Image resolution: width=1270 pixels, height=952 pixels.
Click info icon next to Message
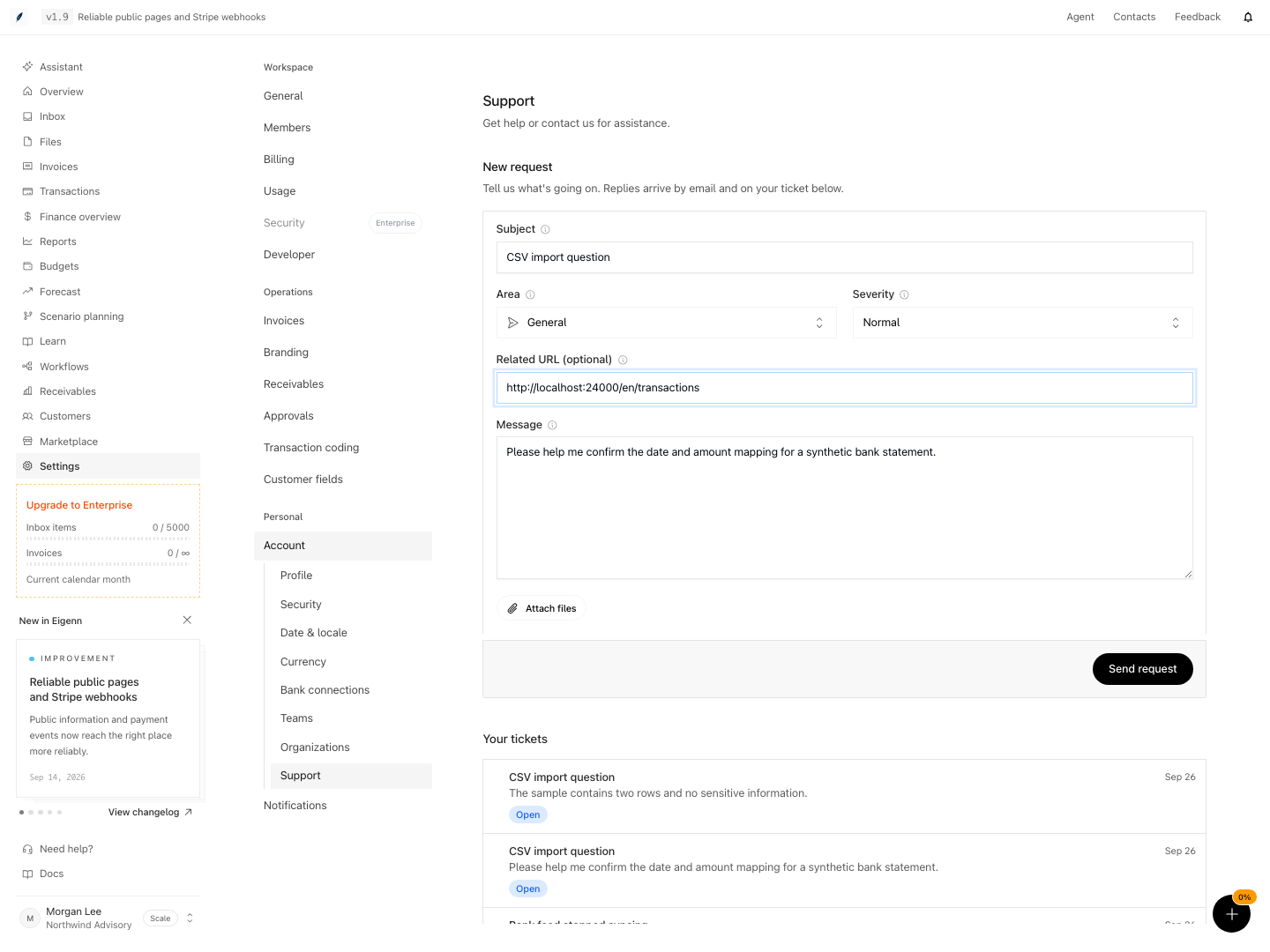(552, 425)
